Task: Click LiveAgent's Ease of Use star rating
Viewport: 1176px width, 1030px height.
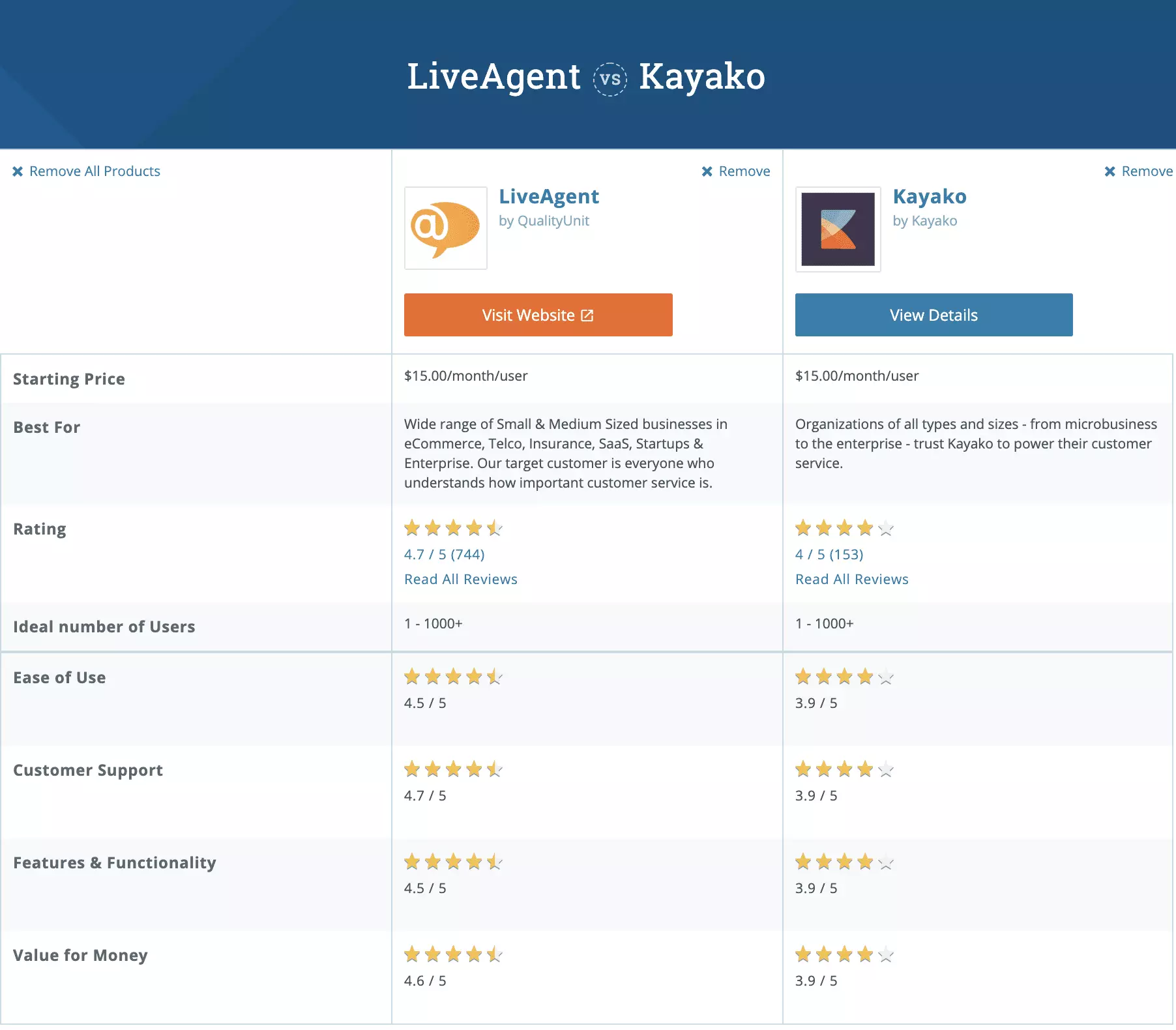Action: tap(453, 677)
